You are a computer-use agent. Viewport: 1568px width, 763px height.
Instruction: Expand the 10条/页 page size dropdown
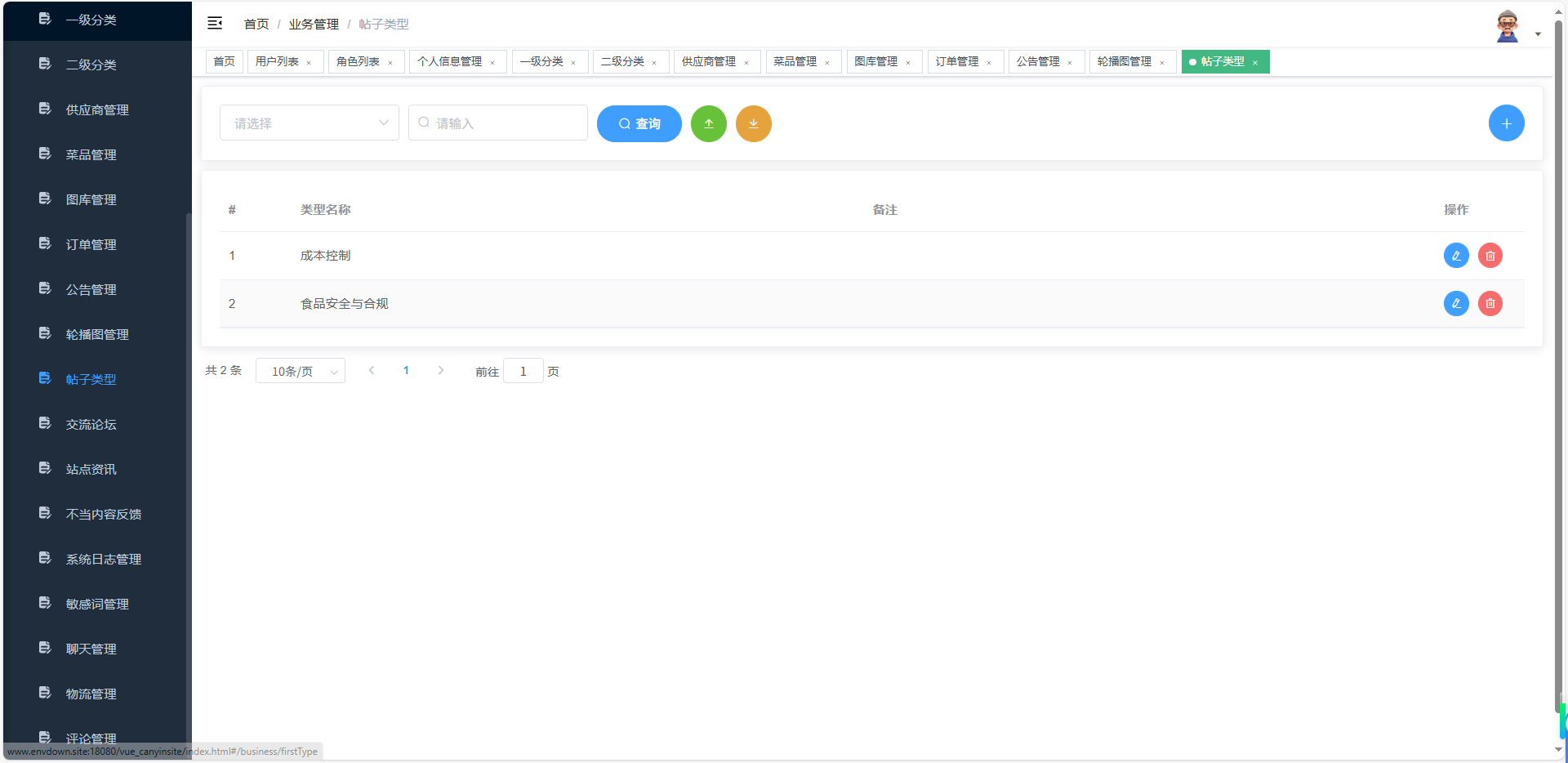click(300, 370)
